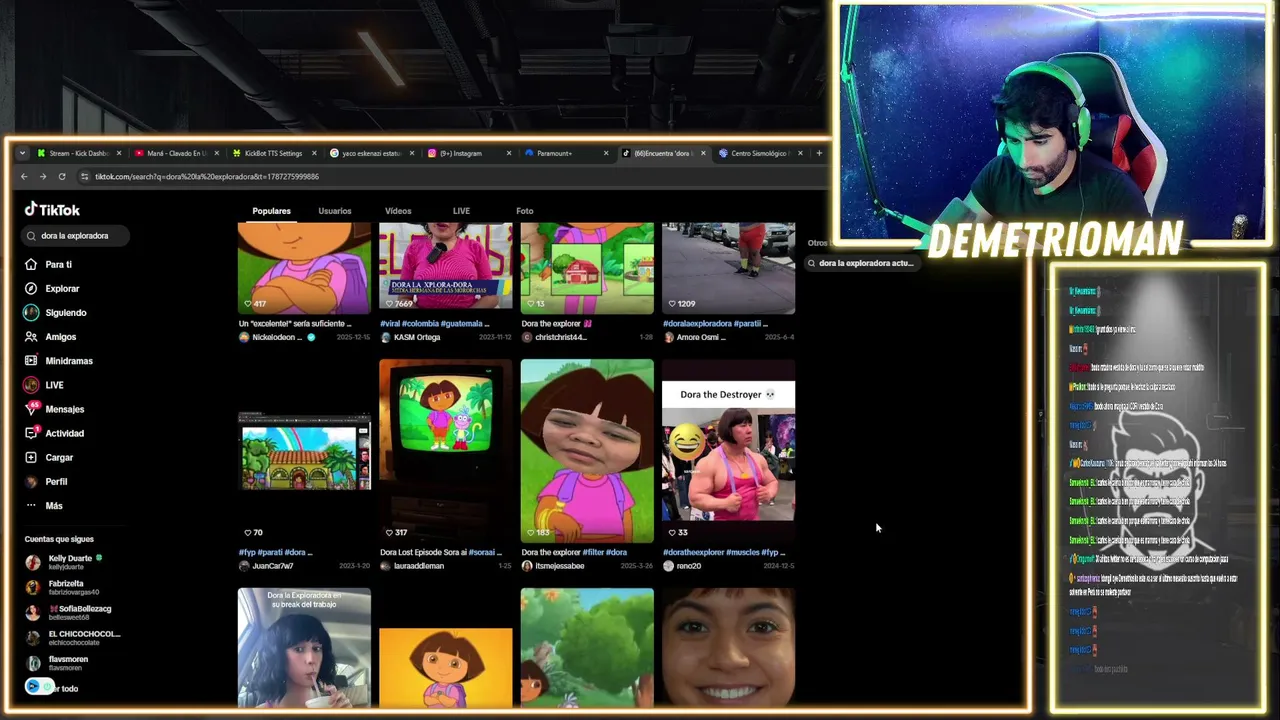Click the Cargar upload plus icon
This screenshot has width=1280, height=720.
pyautogui.click(x=31, y=457)
